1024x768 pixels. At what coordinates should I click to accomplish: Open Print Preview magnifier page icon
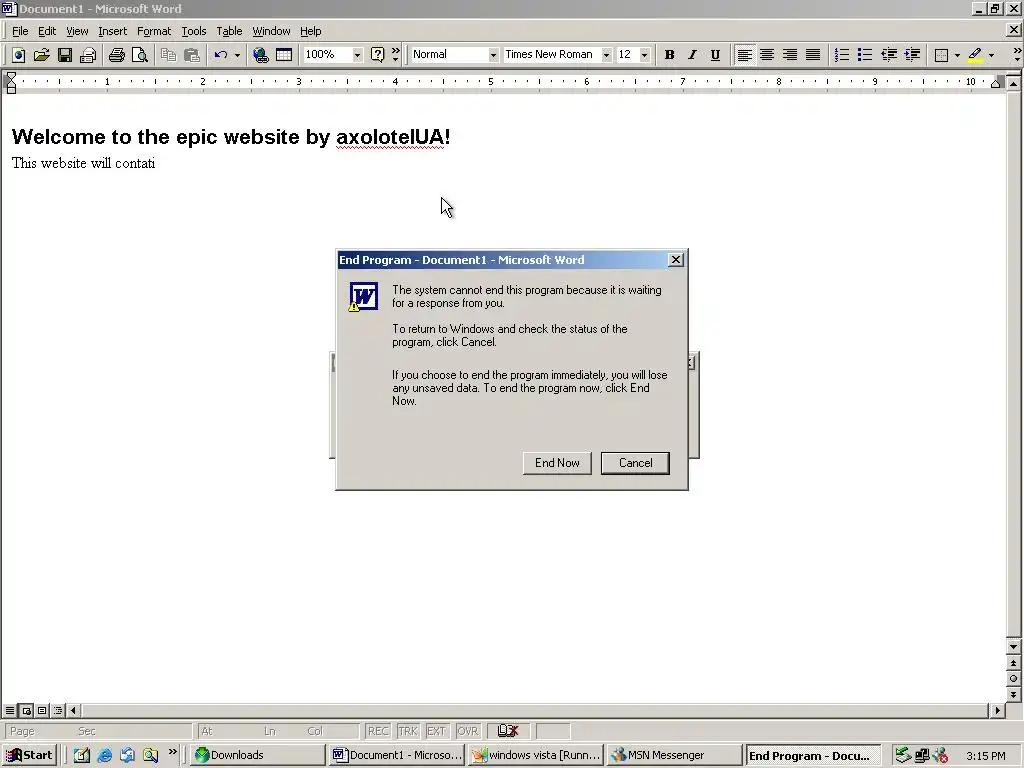pyautogui.click(x=140, y=55)
